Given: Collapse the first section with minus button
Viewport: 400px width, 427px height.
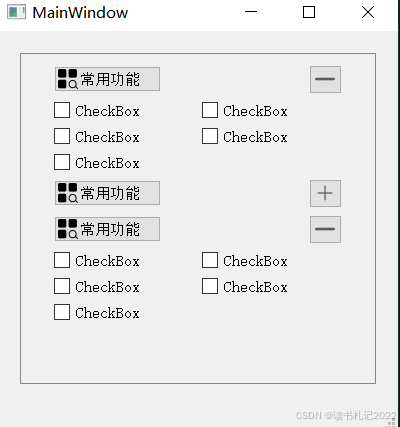Looking at the screenshot, I should (325, 79).
